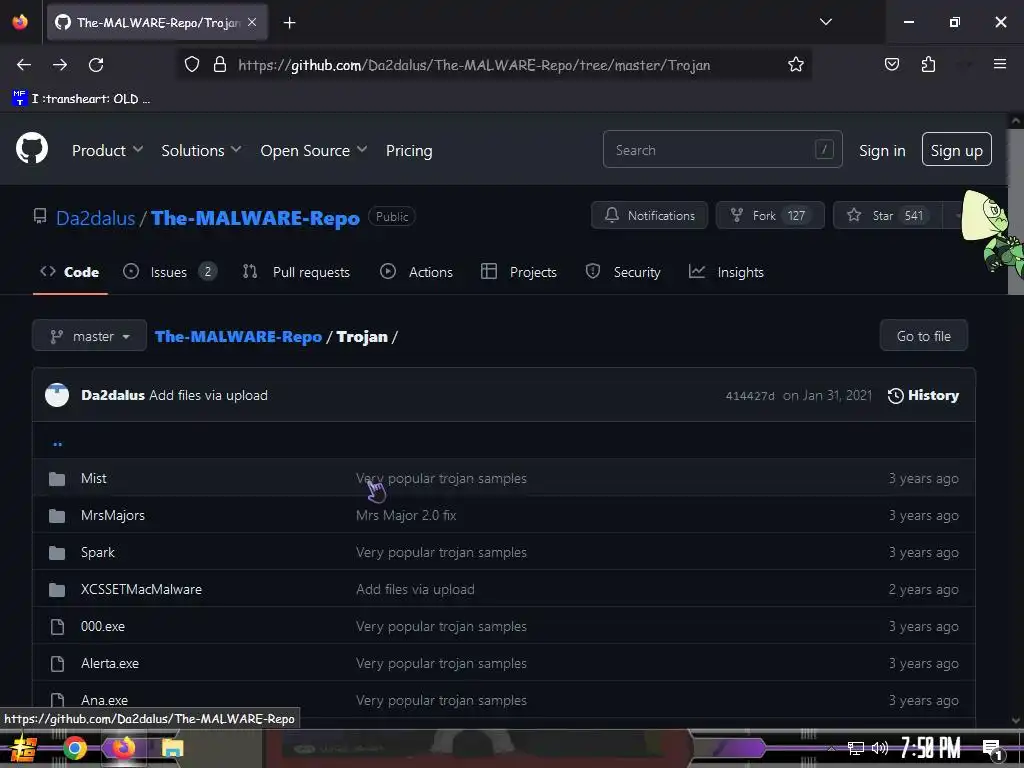Click the Go to file button

923,336
